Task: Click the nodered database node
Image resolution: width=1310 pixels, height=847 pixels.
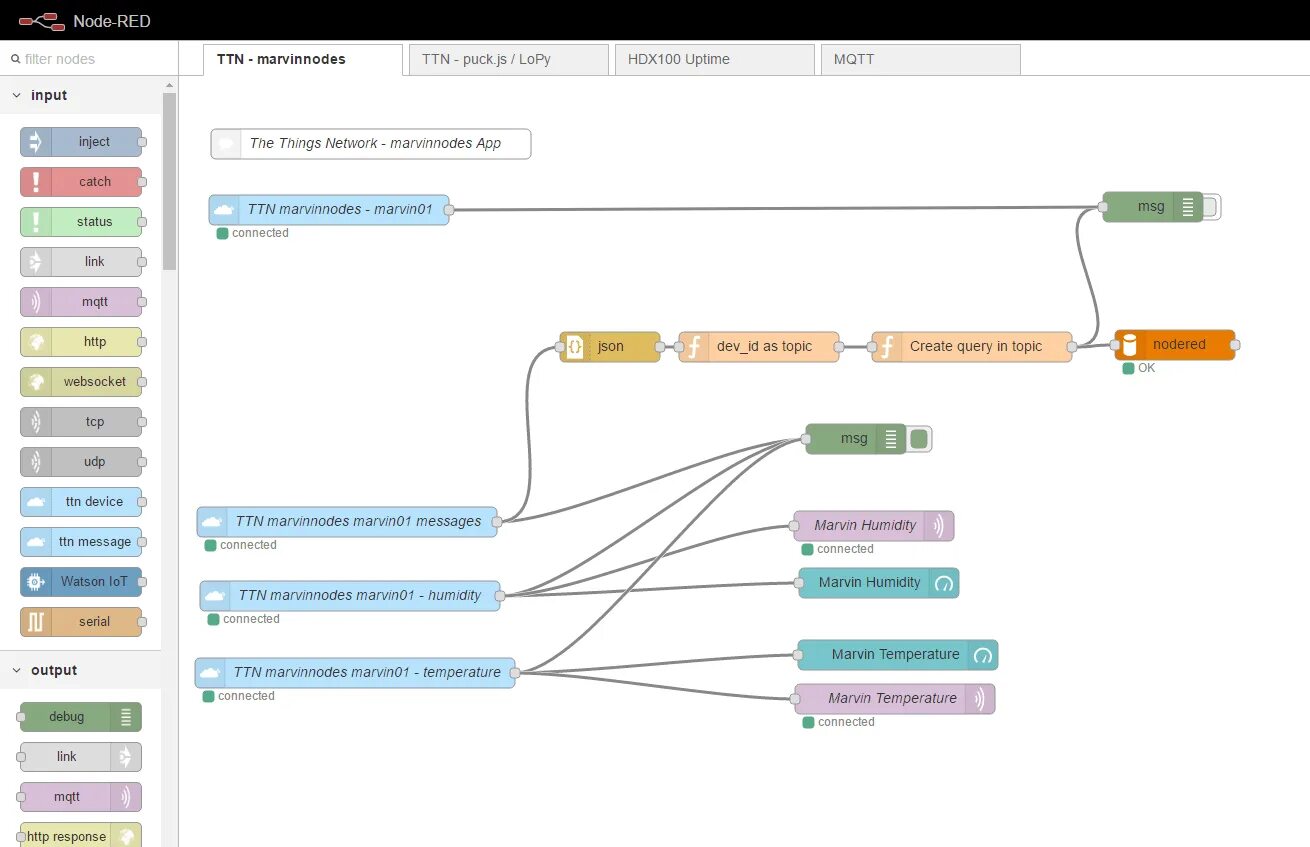Action: click(x=1175, y=345)
